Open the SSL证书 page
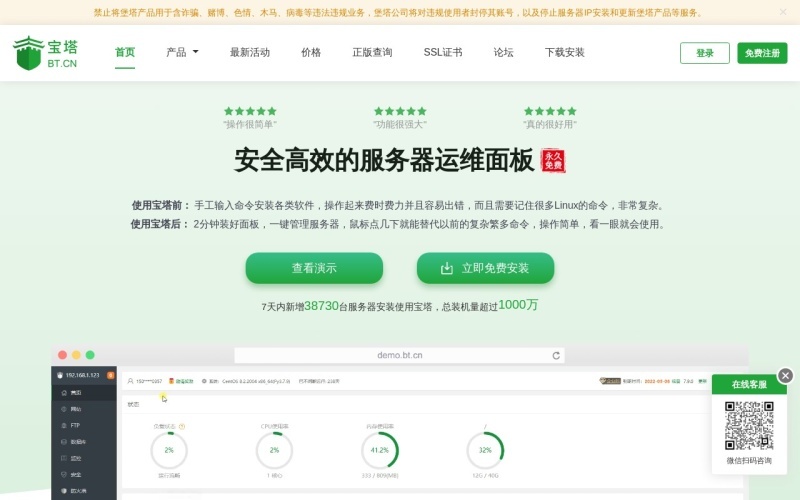 [443, 52]
